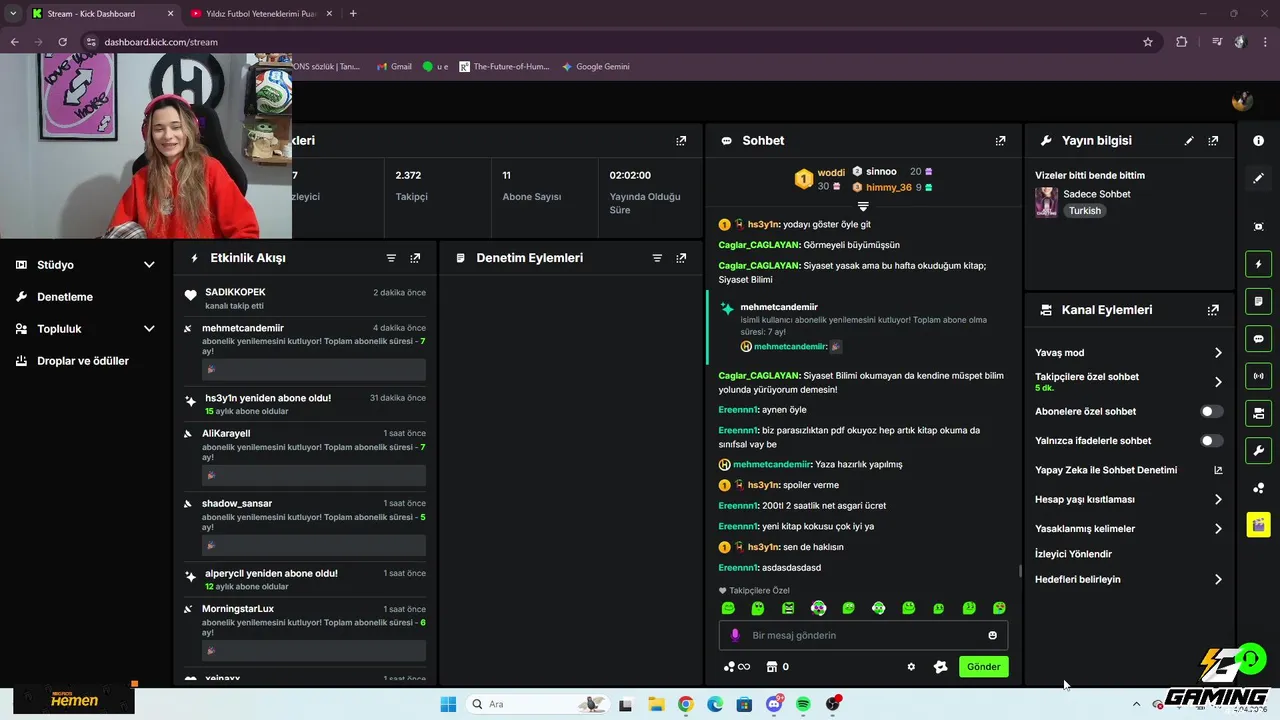The height and width of the screenshot is (720, 1280).
Task: Click the focus-frame icon in right sidebar
Action: point(1258,227)
